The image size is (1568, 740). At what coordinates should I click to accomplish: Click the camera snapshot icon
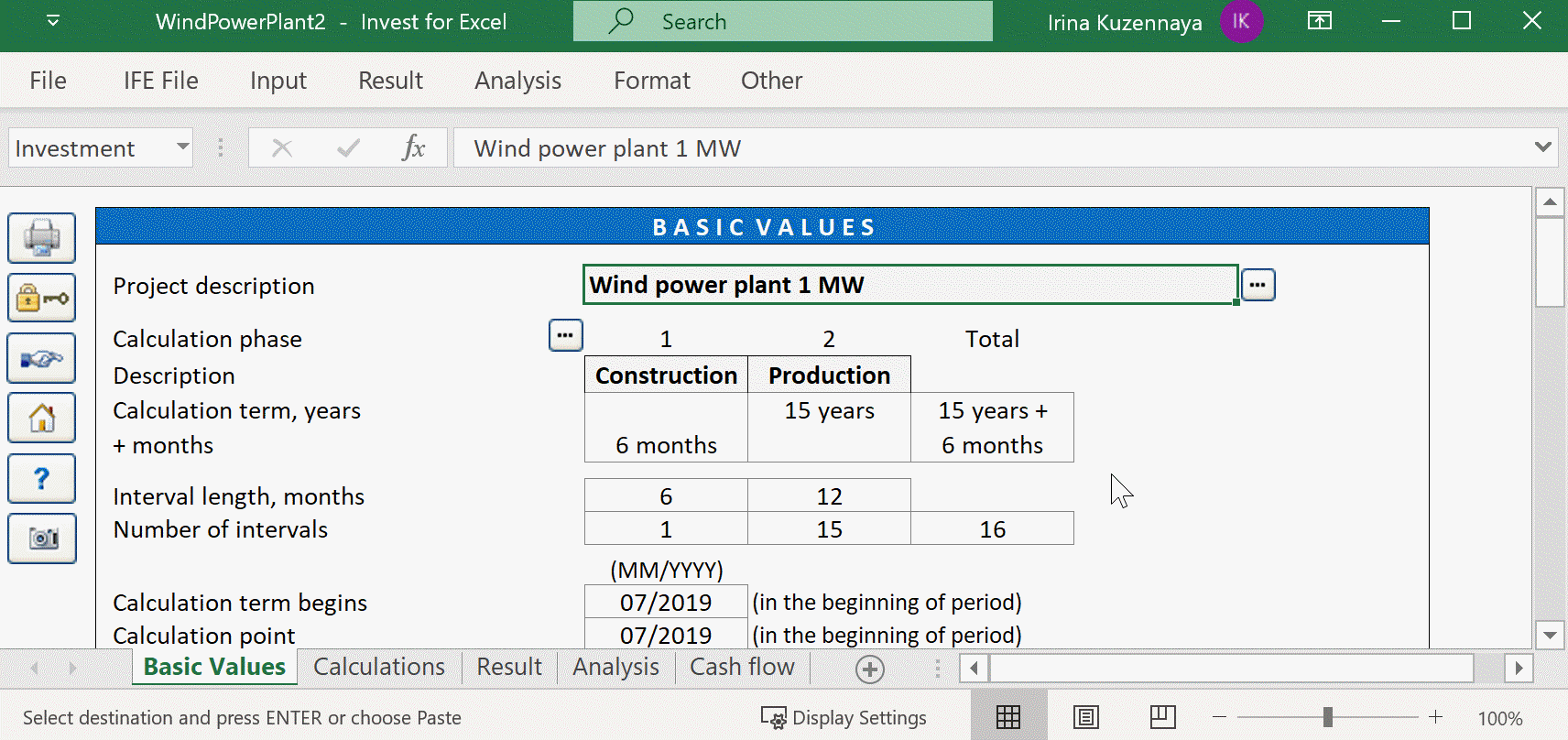point(41,539)
